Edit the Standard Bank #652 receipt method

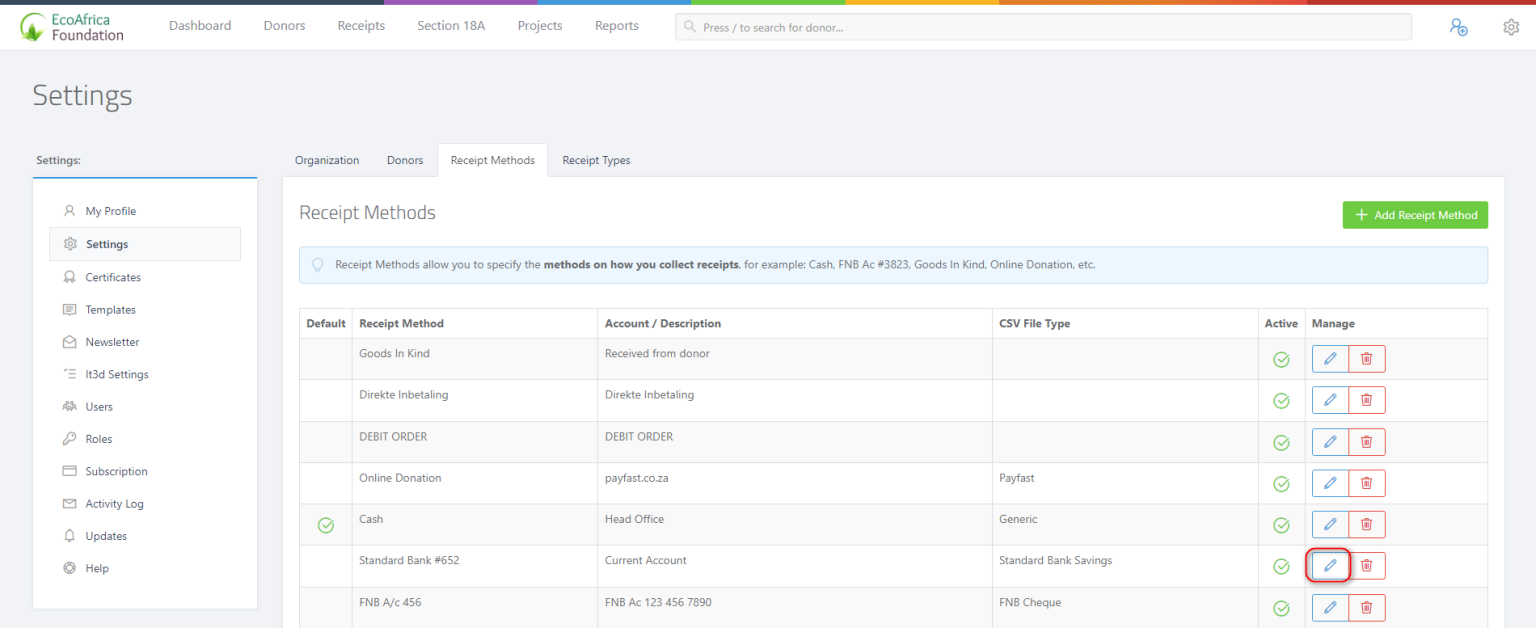pos(1329,565)
